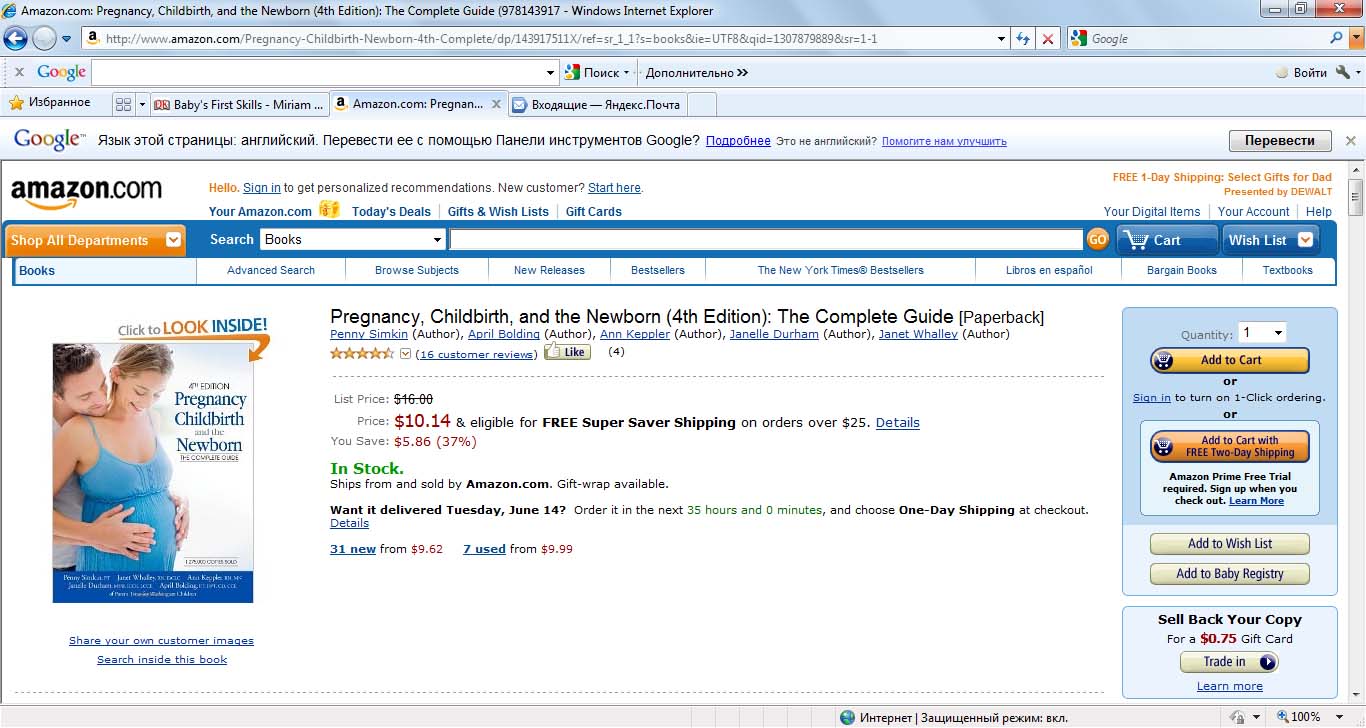Viewport: 1366px width, 728px height.
Task: Click the amazon.com logo
Action: pyautogui.click(x=86, y=193)
